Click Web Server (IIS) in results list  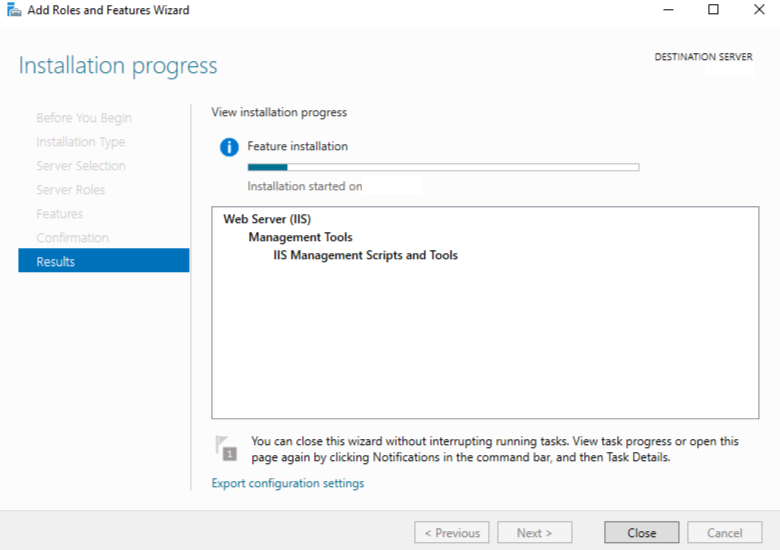coord(267,219)
